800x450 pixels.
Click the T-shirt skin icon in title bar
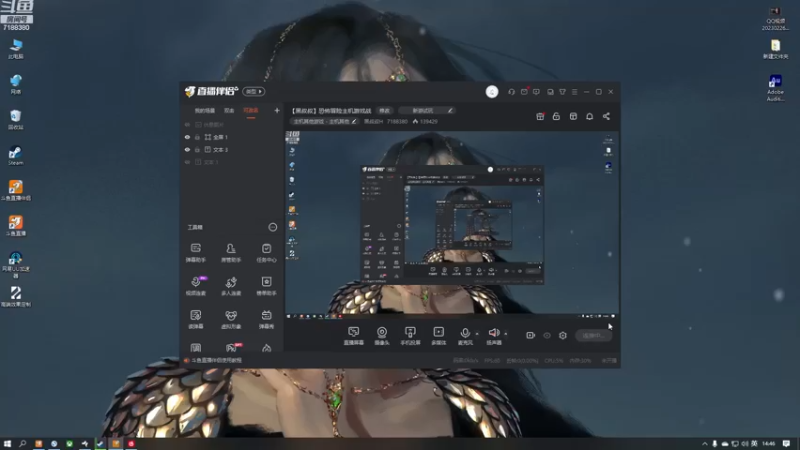tap(562, 92)
